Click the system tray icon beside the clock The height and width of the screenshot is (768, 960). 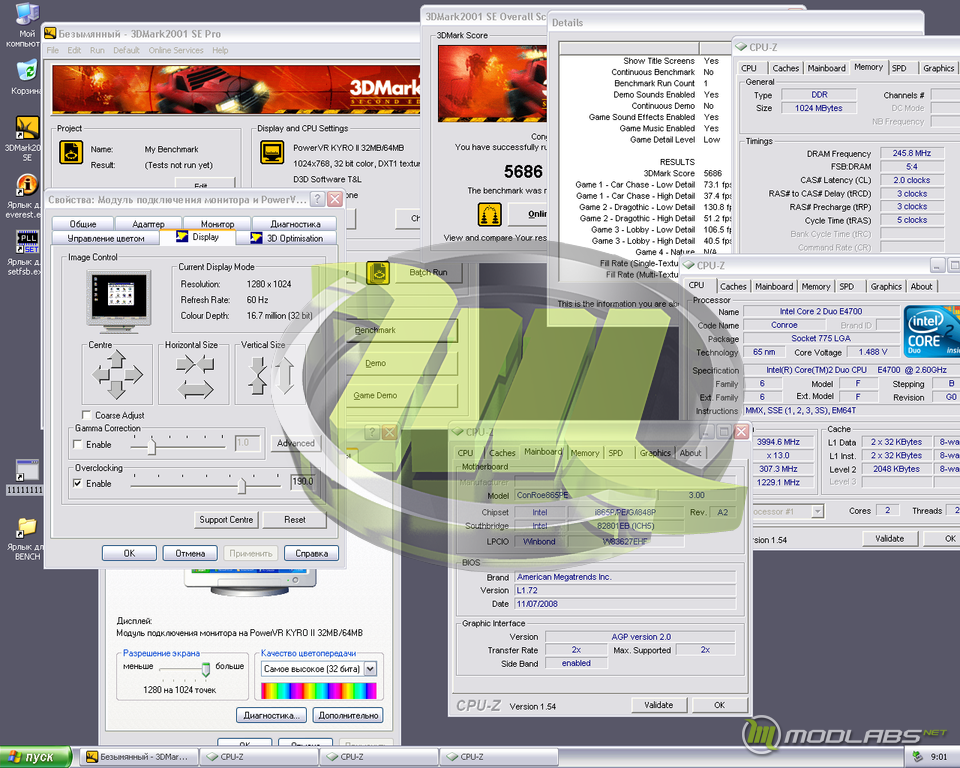click(917, 756)
